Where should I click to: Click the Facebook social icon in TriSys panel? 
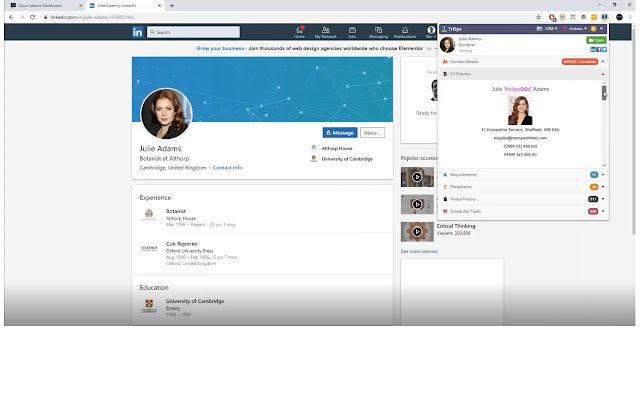coord(598,49)
